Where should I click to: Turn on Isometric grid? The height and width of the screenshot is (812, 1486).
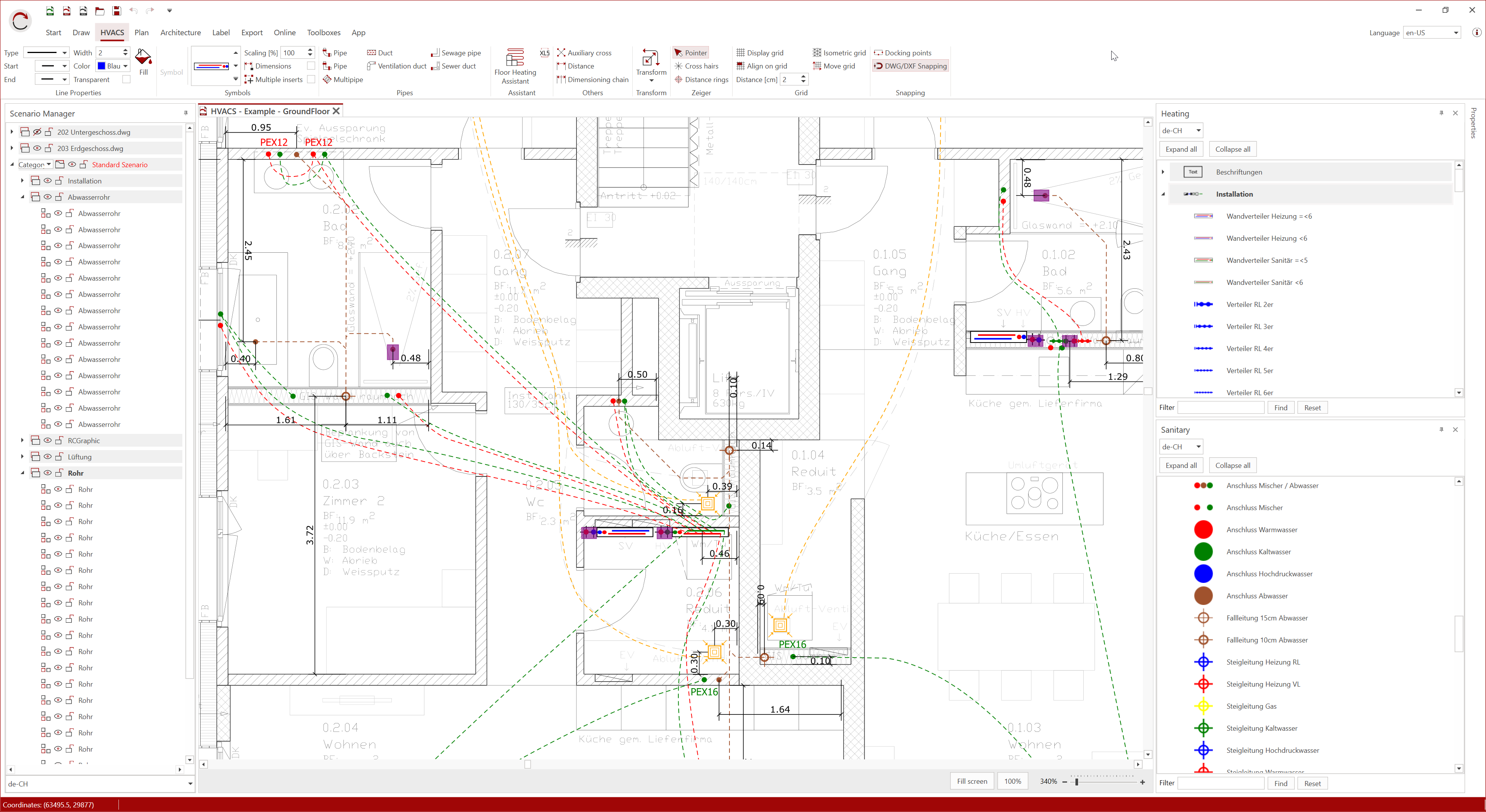point(839,53)
